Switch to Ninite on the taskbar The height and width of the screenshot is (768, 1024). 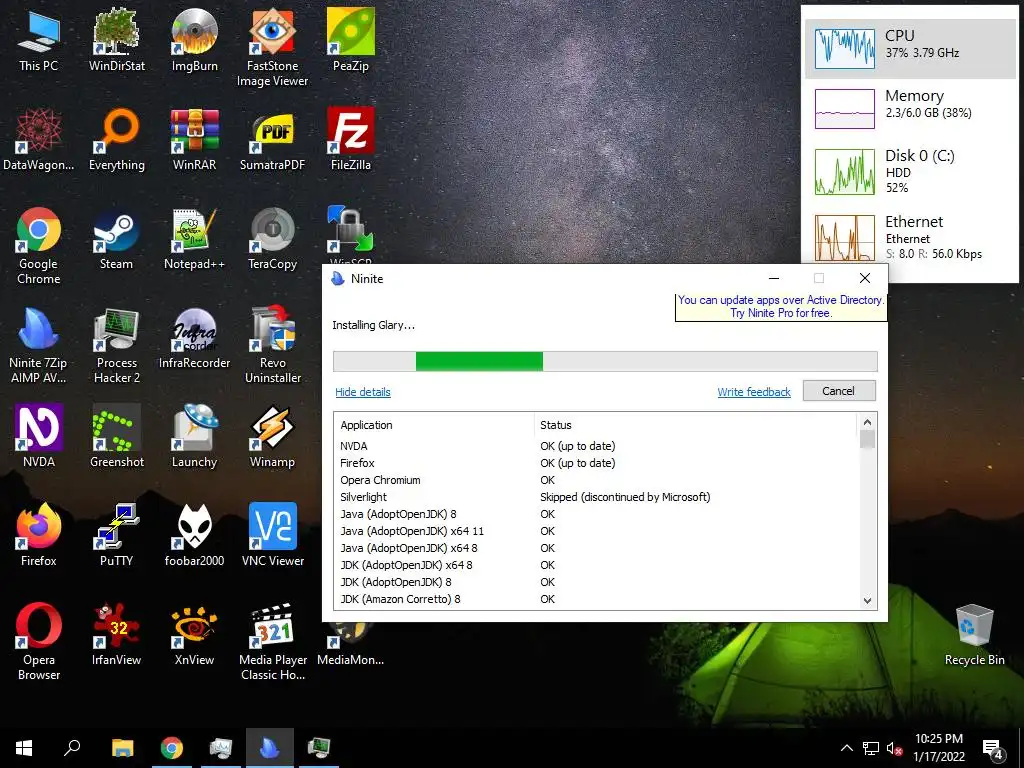pos(270,748)
